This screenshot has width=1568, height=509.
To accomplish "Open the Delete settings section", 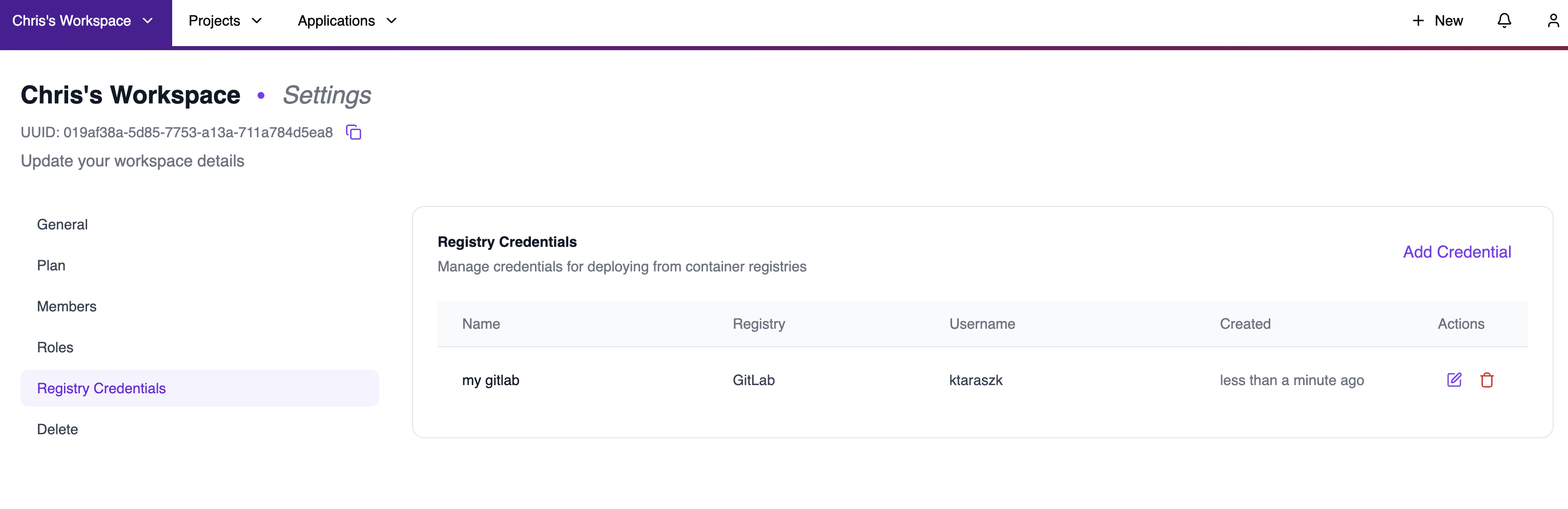I will tap(57, 429).
